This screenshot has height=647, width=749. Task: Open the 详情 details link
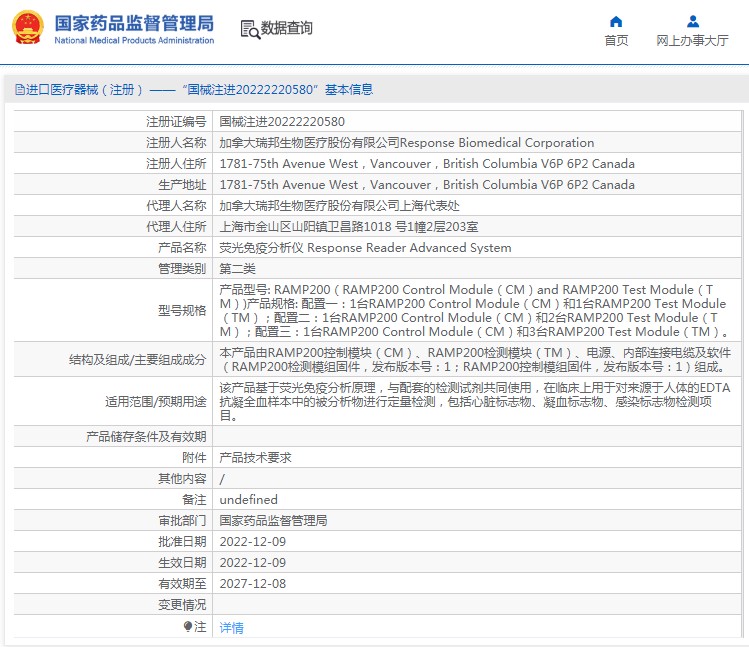pos(231,627)
